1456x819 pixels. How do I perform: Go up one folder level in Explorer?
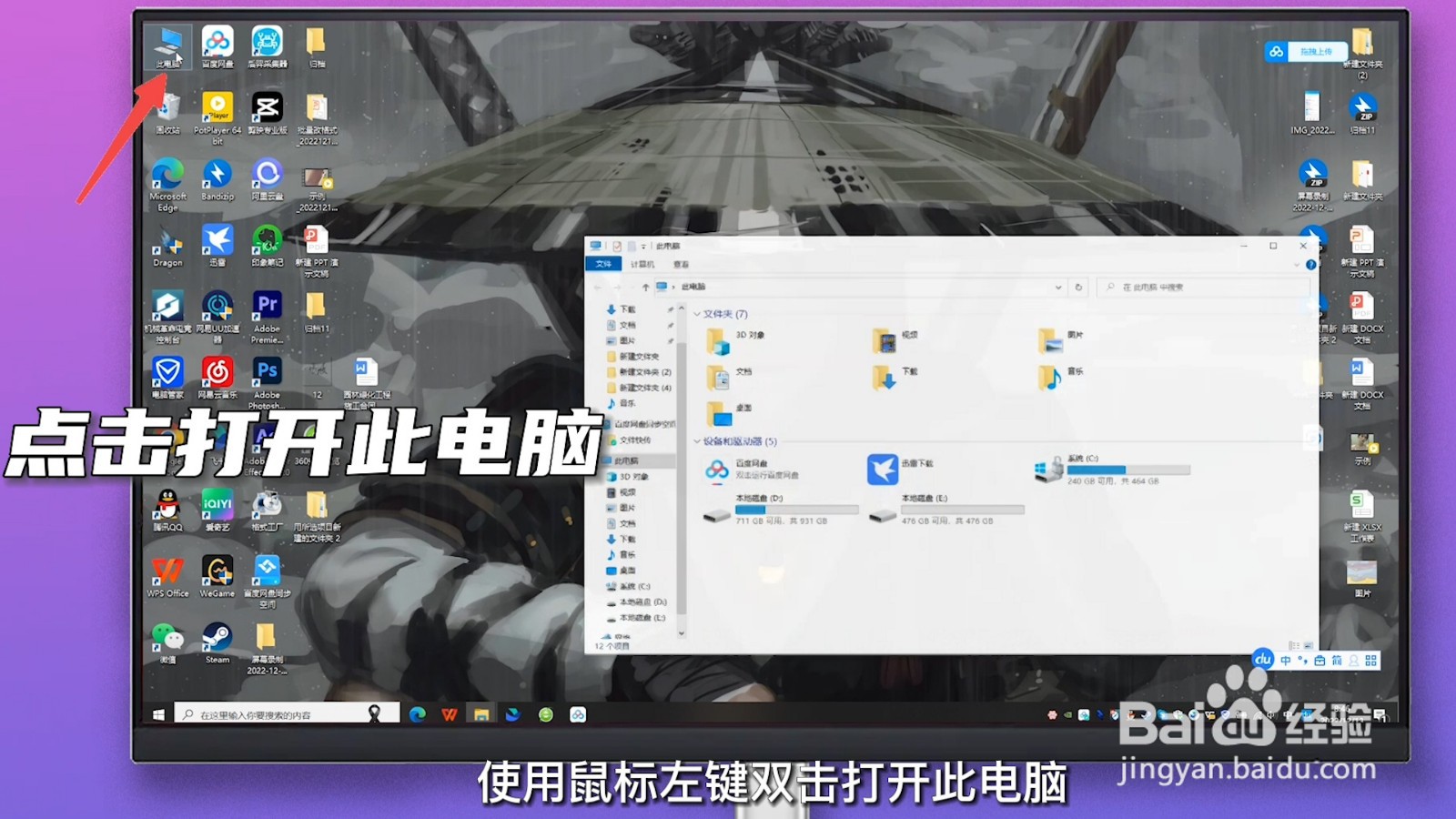pos(645,287)
